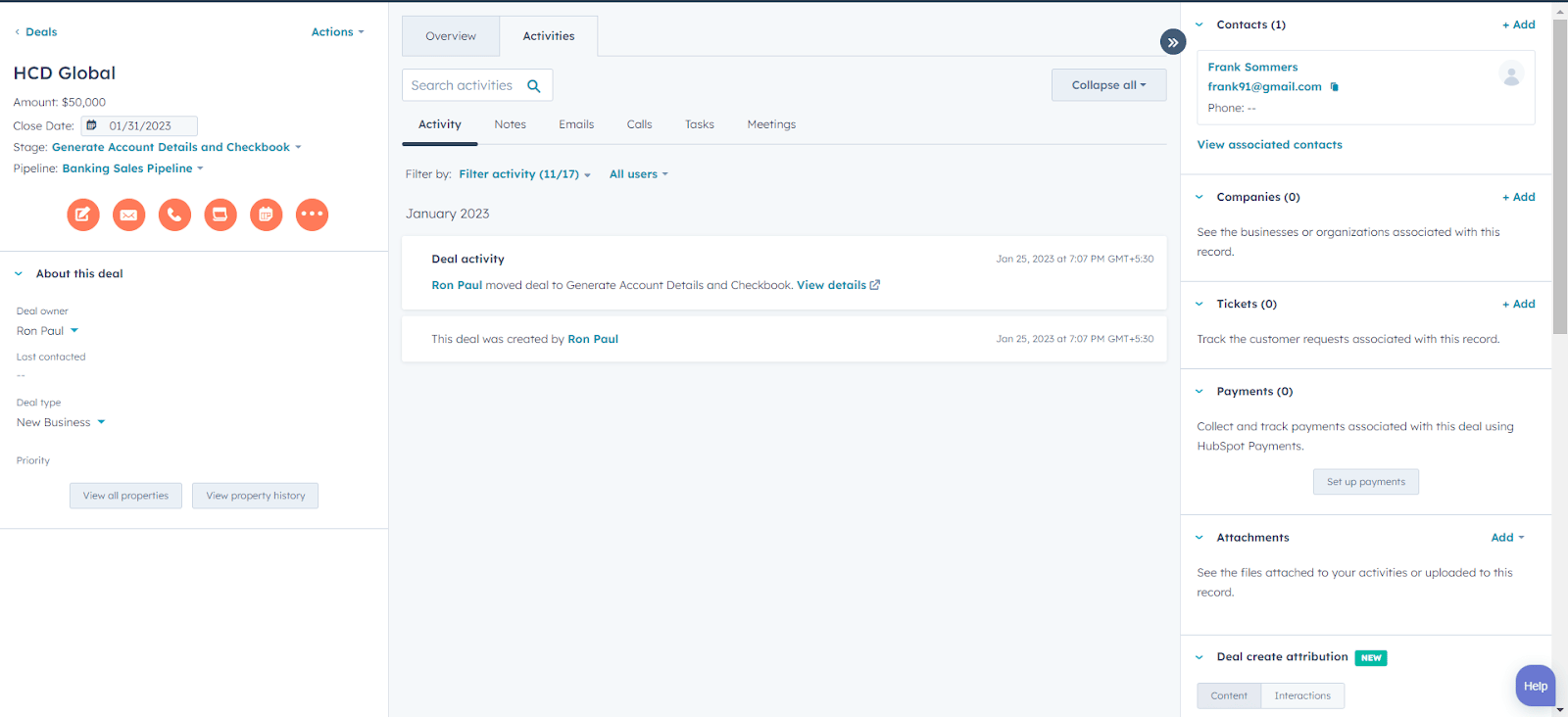Image resolution: width=1568 pixels, height=717 pixels.
Task: Click Frank Sommers avatar icon
Action: click(x=1511, y=73)
